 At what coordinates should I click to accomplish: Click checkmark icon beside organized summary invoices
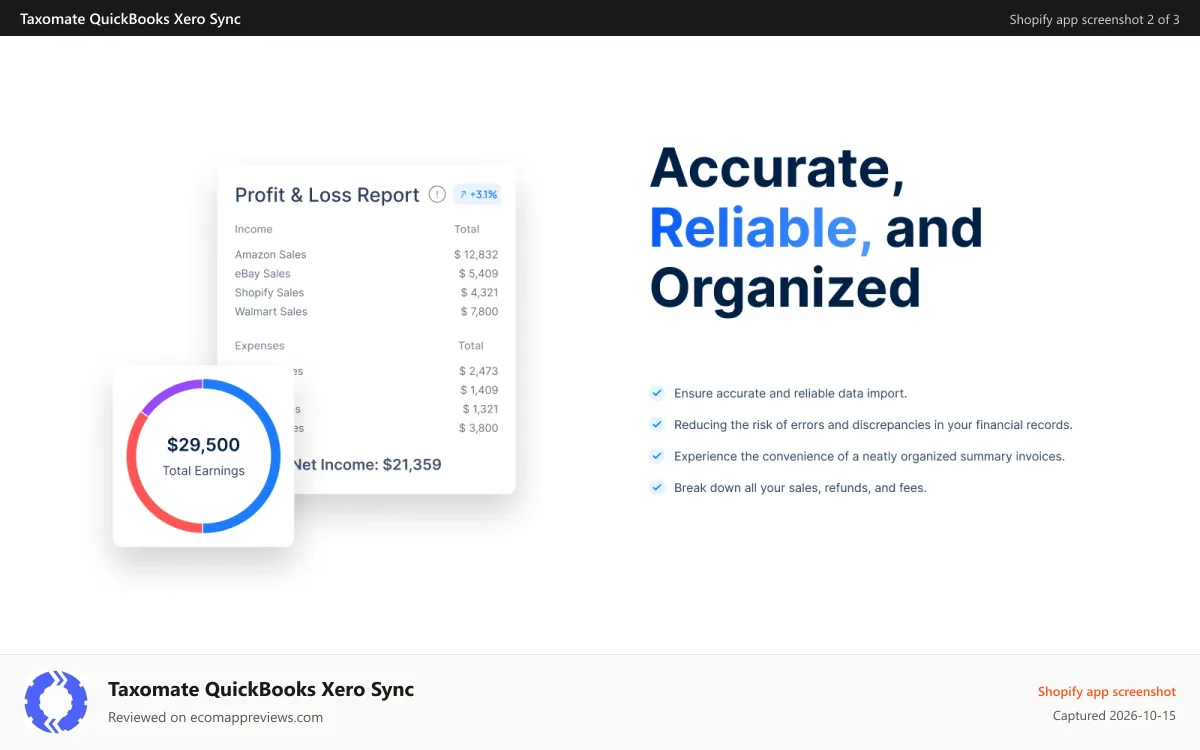(x=657, y=456)
